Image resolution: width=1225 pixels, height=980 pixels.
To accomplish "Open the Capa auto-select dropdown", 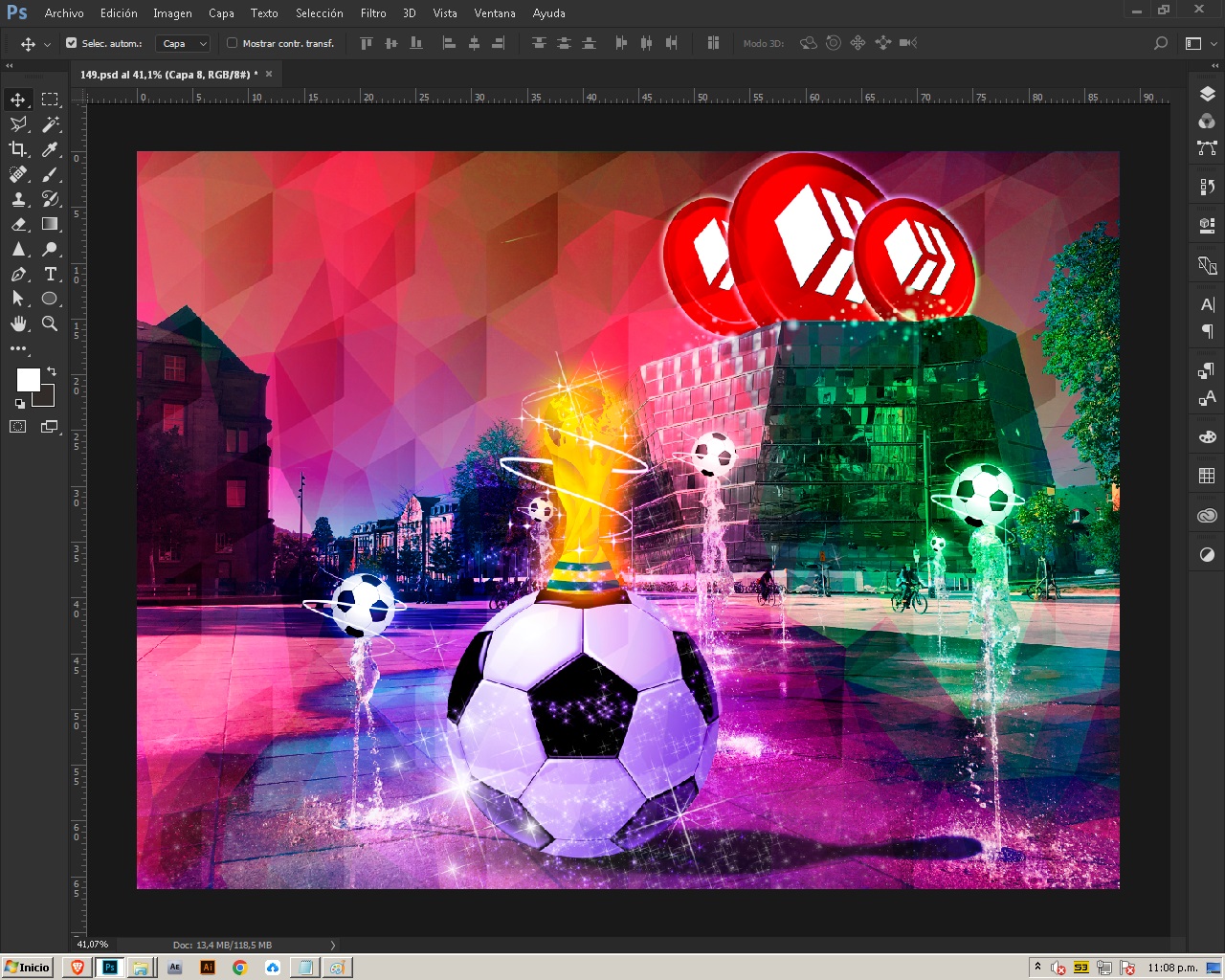I will coord(182,43).
